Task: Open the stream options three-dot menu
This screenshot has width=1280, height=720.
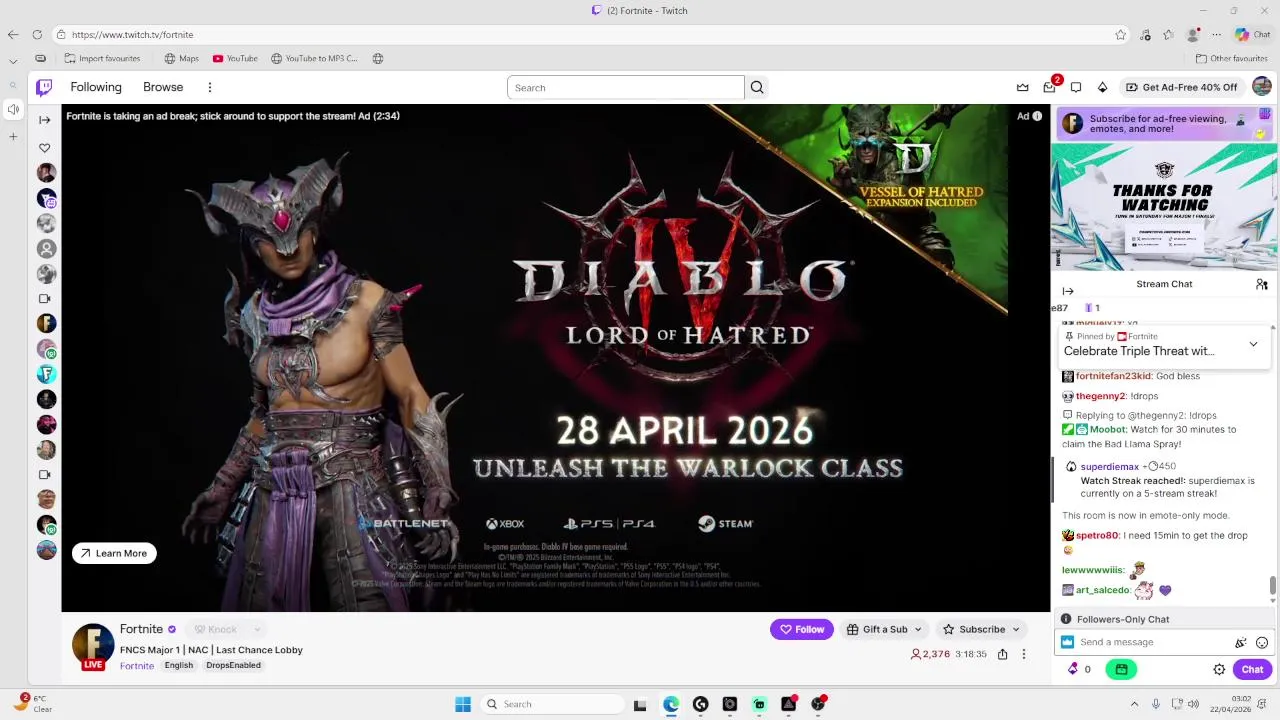Action: 1023,654
